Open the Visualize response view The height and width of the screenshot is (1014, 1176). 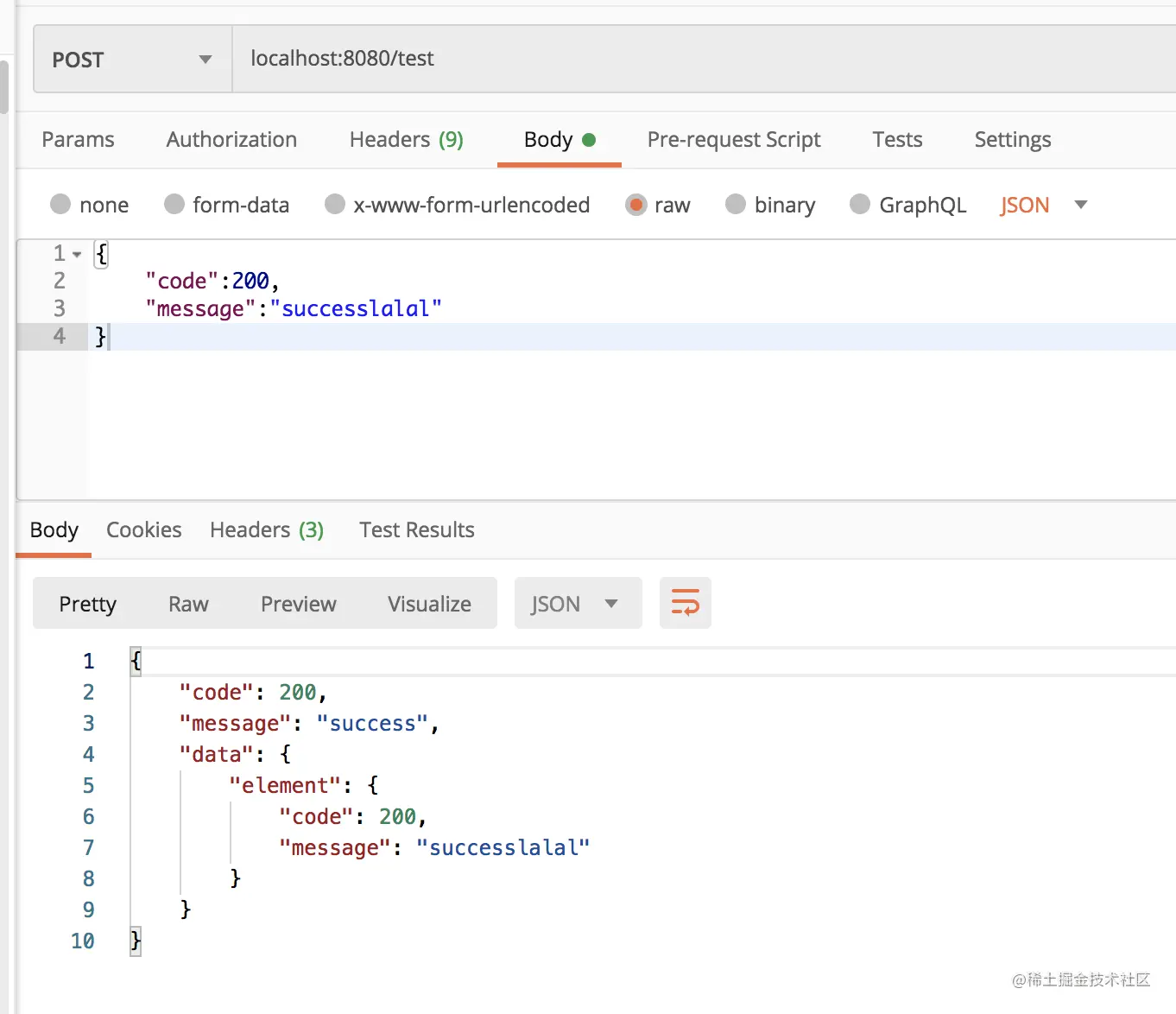point(429,604)
